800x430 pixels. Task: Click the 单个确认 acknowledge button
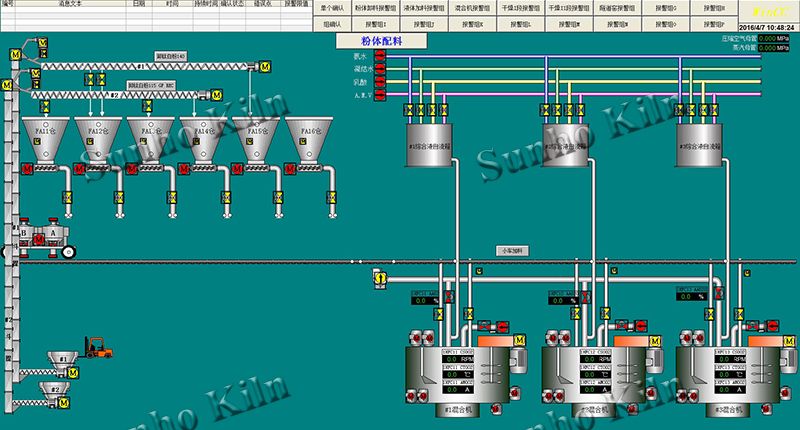tap(332, 8)
